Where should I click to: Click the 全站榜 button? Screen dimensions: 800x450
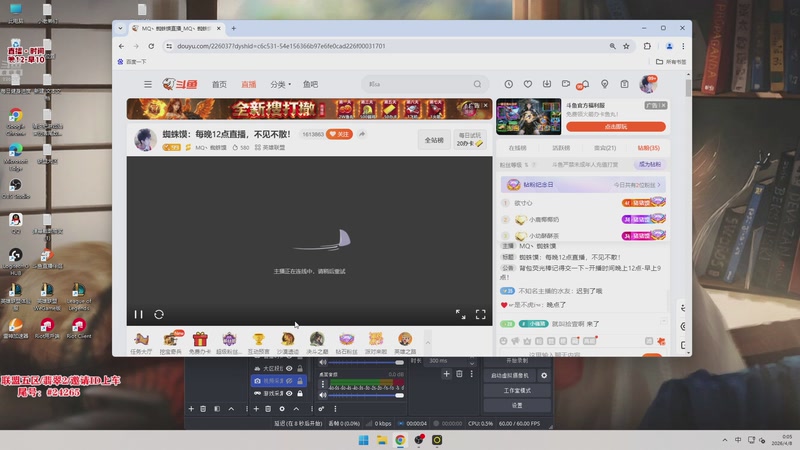434,140
